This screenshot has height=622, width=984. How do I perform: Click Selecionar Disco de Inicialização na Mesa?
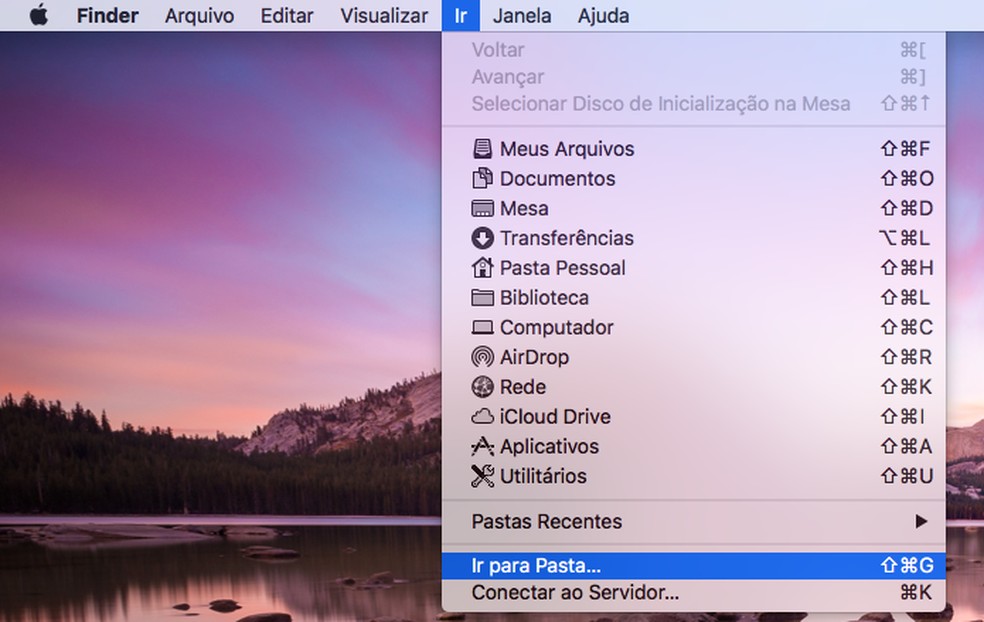pos(661,104)
